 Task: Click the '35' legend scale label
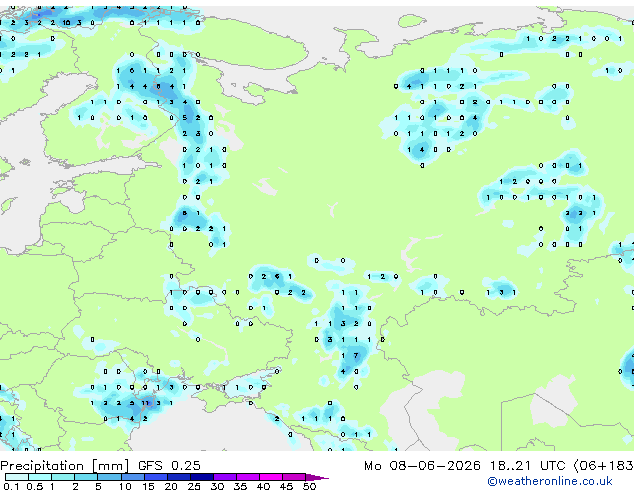(240, 486)
